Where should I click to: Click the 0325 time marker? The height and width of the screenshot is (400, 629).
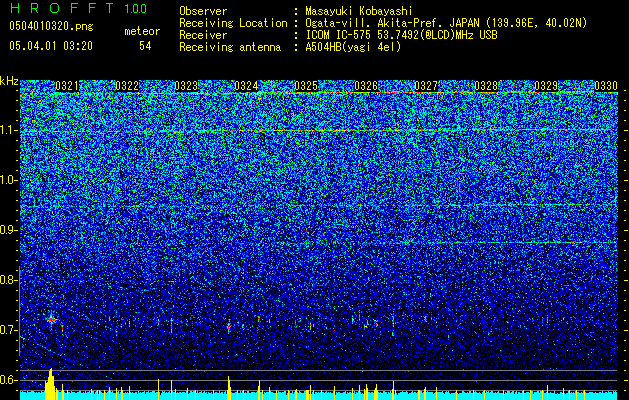pos(306,86)
